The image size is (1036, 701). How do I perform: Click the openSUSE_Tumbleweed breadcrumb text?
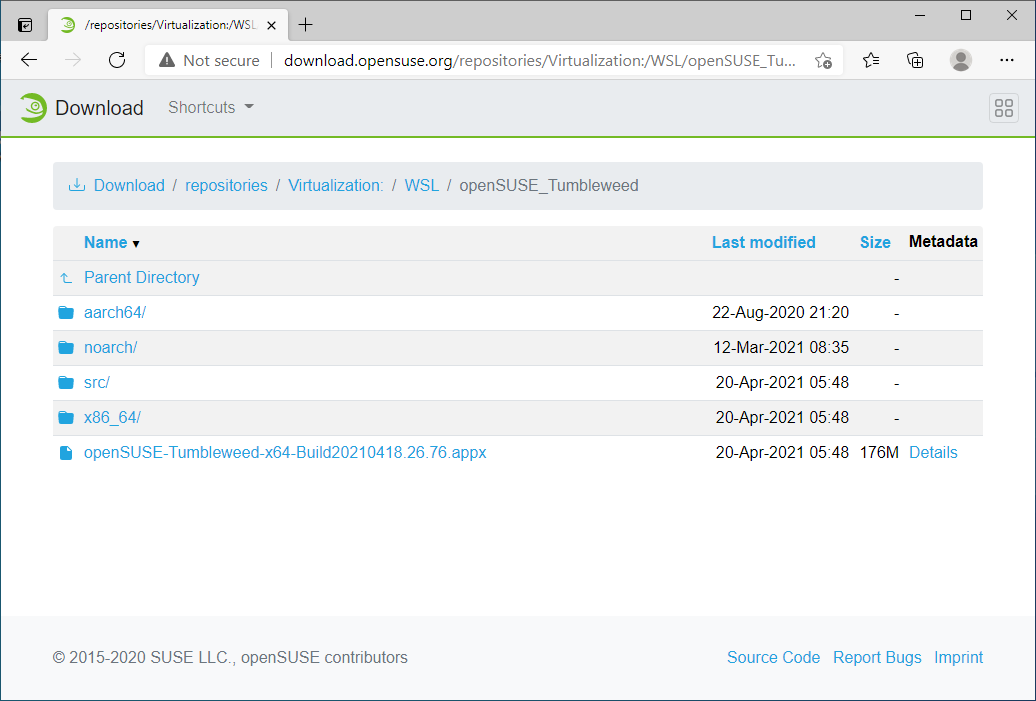pyautogui.click(x=548, y=186)
